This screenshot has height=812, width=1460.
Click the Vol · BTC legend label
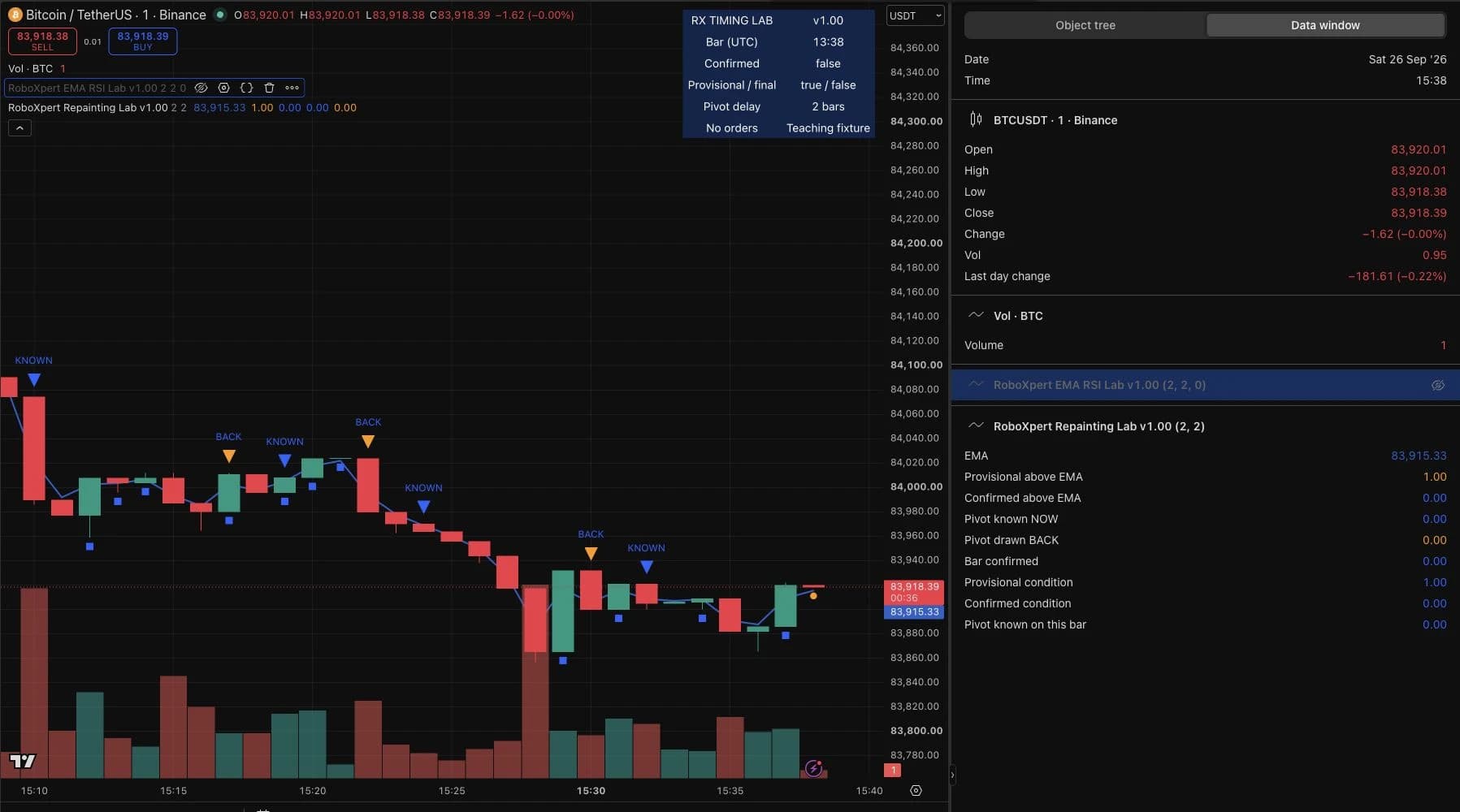tap(31, 68)
